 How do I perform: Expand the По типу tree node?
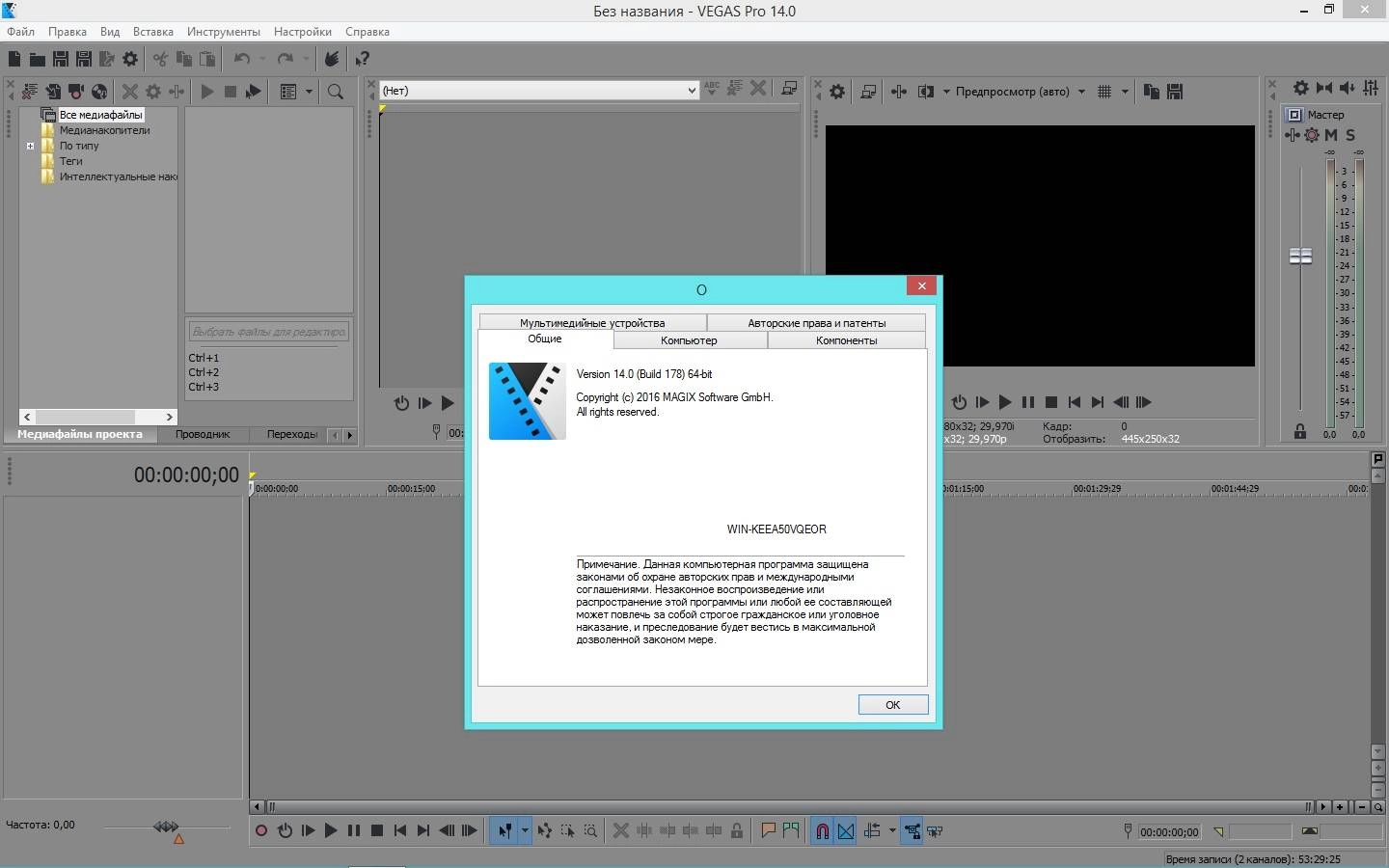30,147
